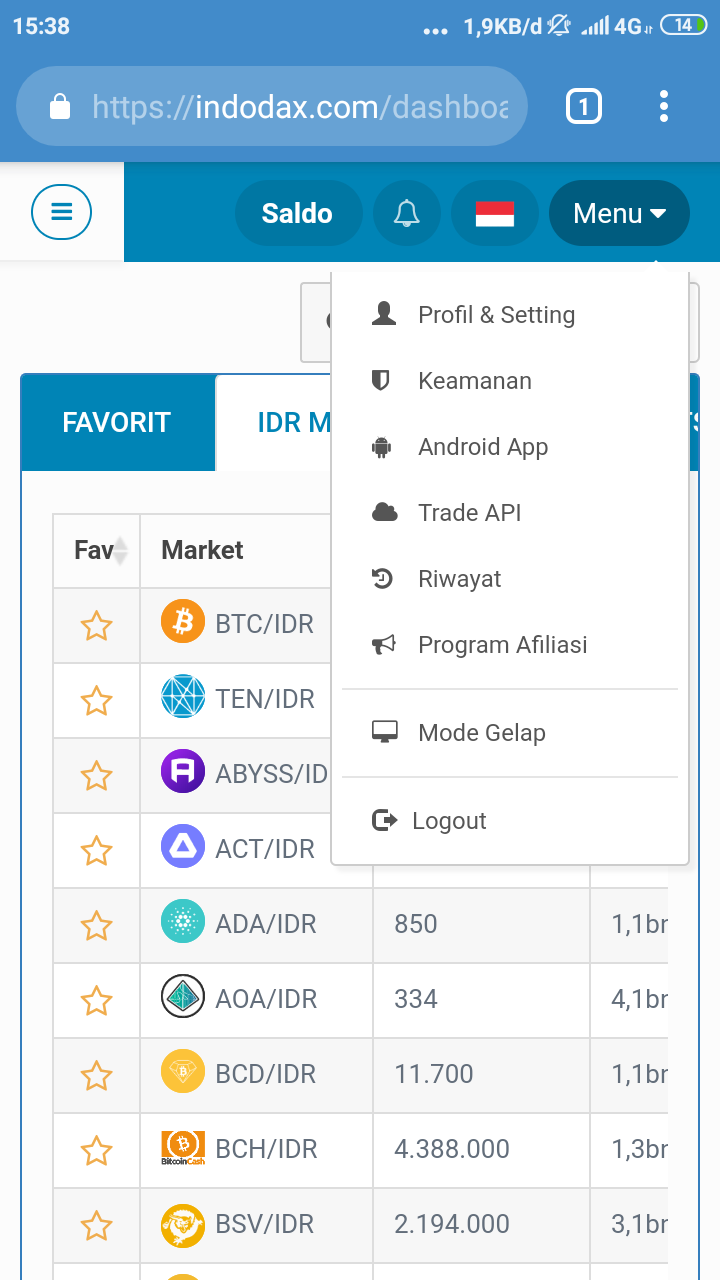Image resolution: width=720 pixels, height=1280 pixels.
Task: Click the history clock icon beside Riwayat
Action: coord(382,578)
